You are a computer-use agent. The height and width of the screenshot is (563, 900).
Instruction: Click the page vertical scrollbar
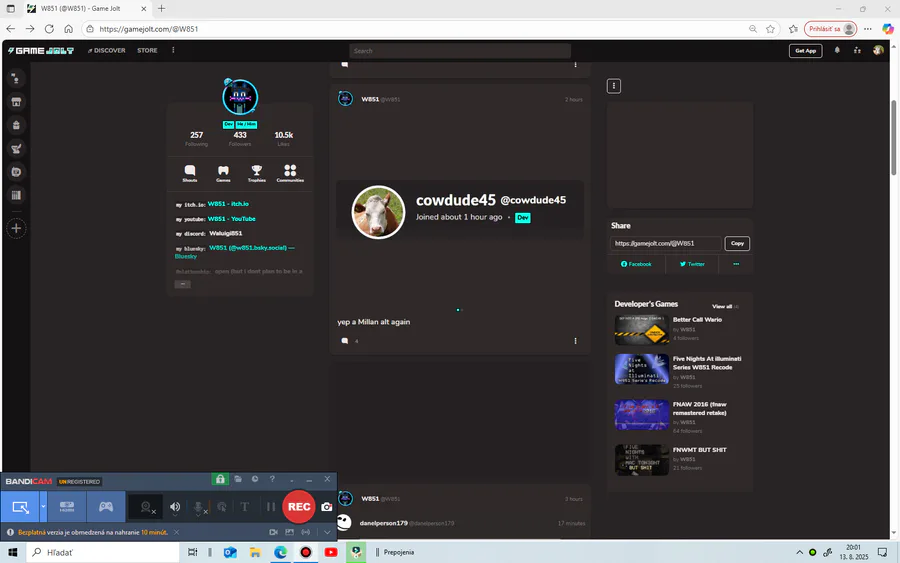tap(894, 138)
